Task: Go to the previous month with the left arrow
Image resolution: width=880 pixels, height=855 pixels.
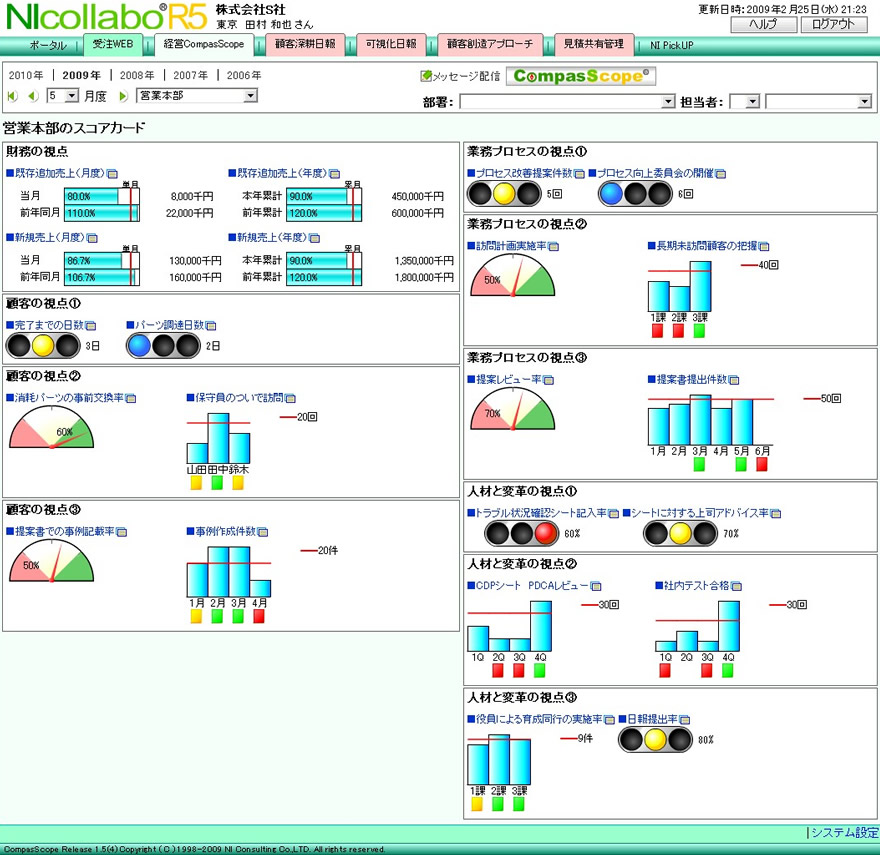Action: click(x=33, y=96)
